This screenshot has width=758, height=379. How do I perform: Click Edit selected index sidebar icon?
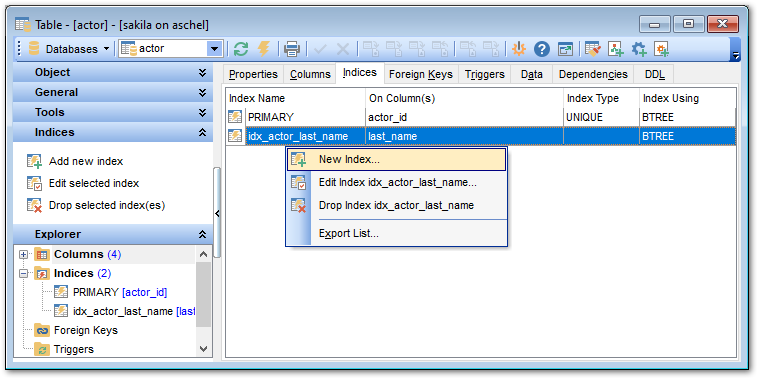(34, 184)
